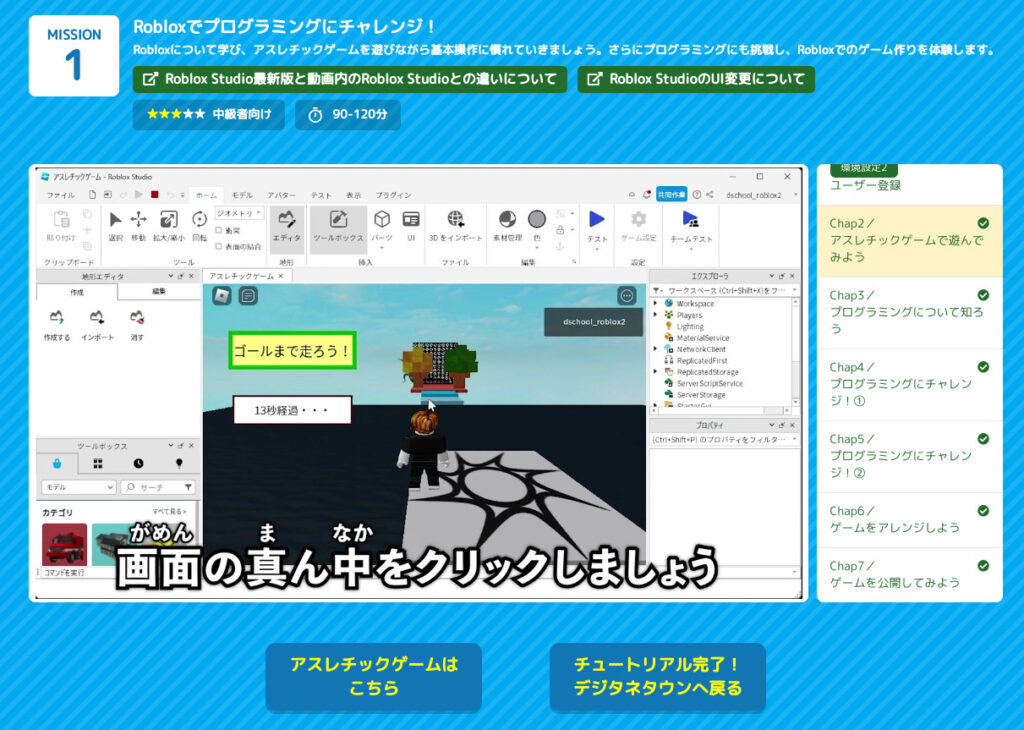The width and height of the screenshot is (1024, 730).
Task: Switch to the モデル ribbon tab
Action: tap(242, 195)
